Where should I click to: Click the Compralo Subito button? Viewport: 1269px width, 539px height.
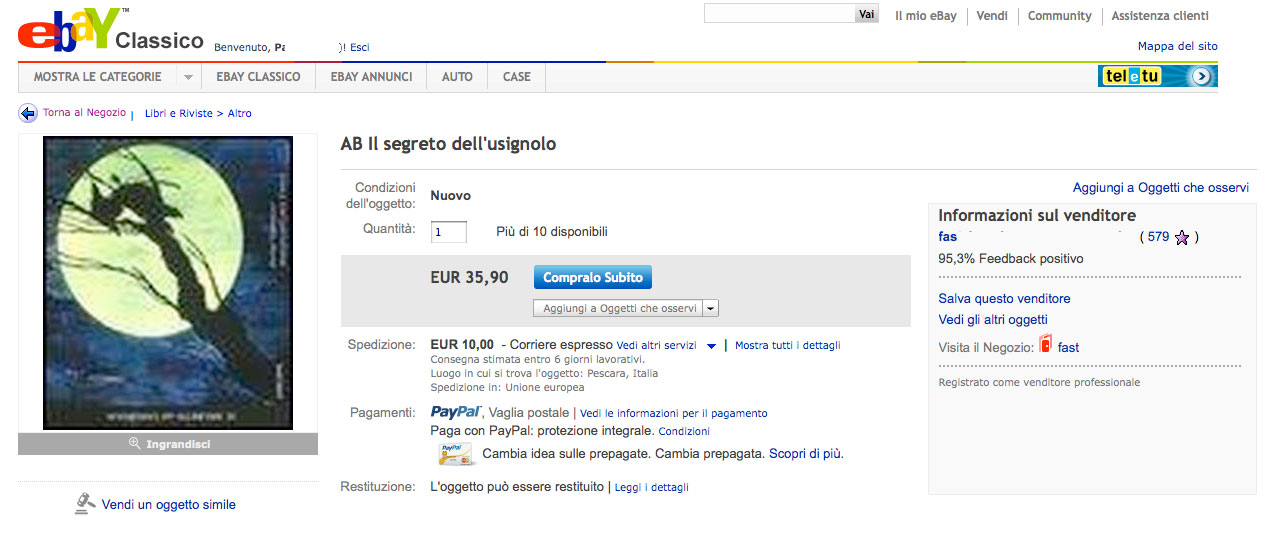[593, 277]
